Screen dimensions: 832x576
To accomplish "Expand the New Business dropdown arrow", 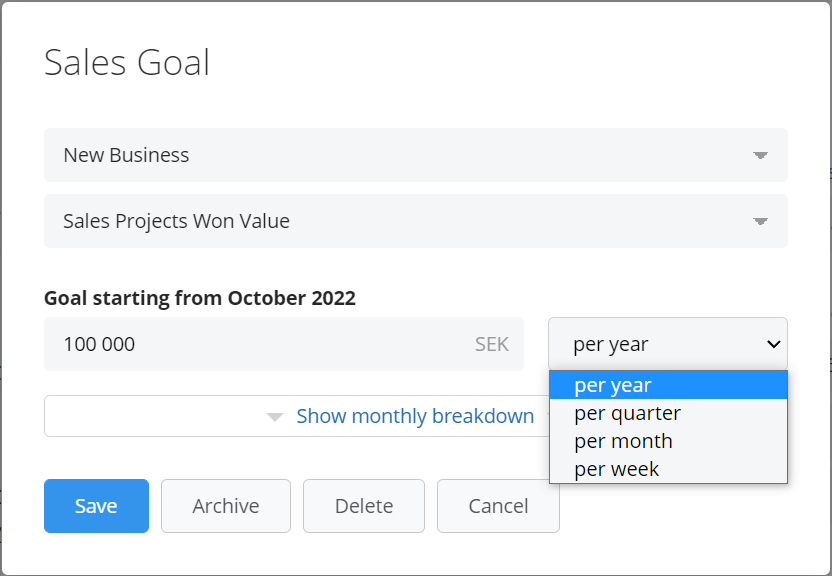I will pyautogui.click(x=760, y=155).
